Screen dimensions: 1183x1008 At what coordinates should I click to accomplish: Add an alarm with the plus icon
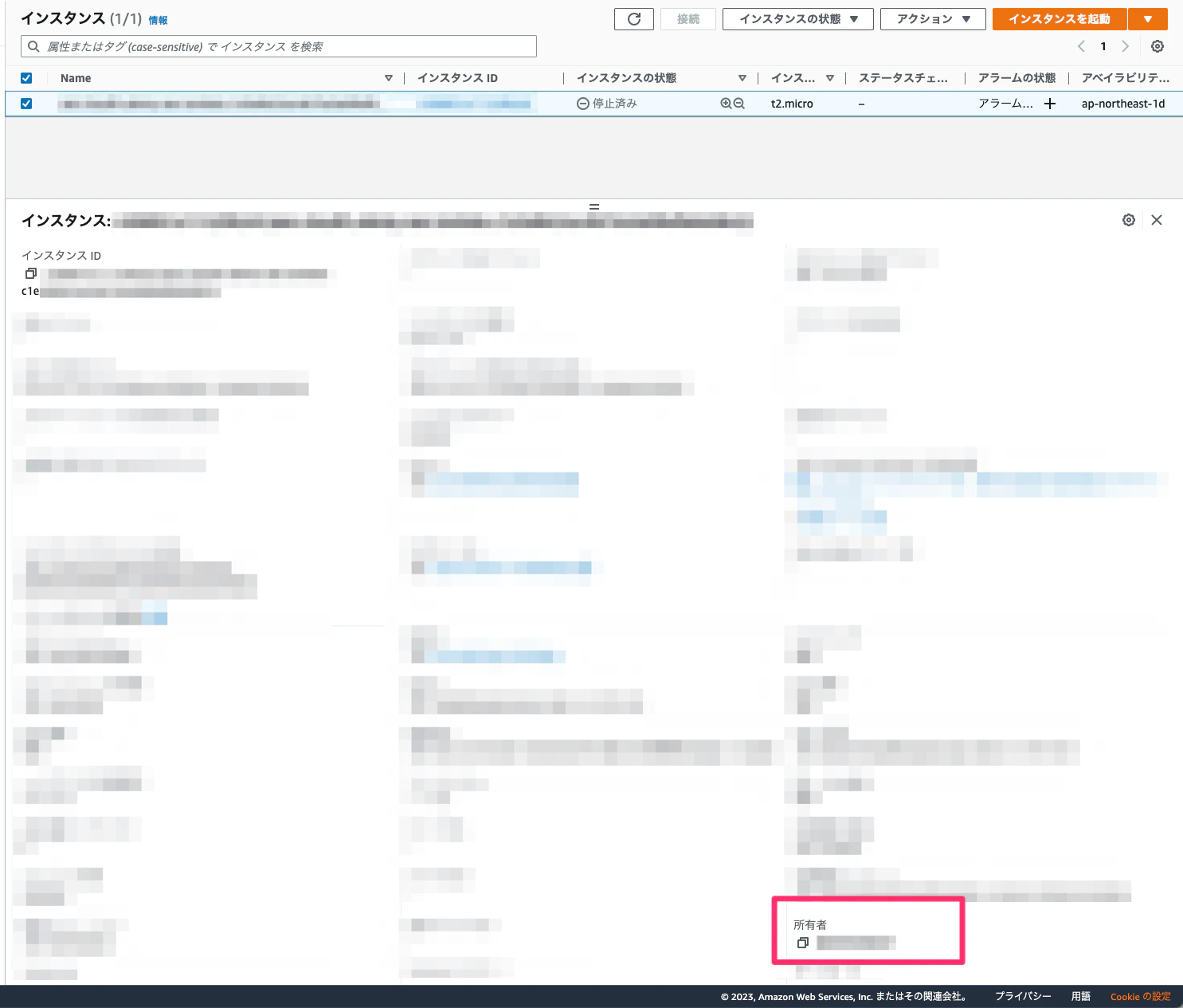pyautogui.click(x=1050, y=103)
